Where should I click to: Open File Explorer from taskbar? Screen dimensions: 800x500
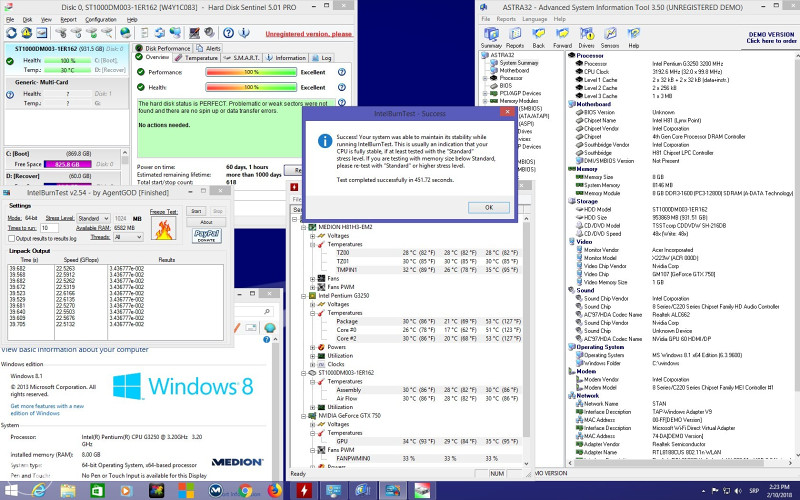tap(68, 491)
